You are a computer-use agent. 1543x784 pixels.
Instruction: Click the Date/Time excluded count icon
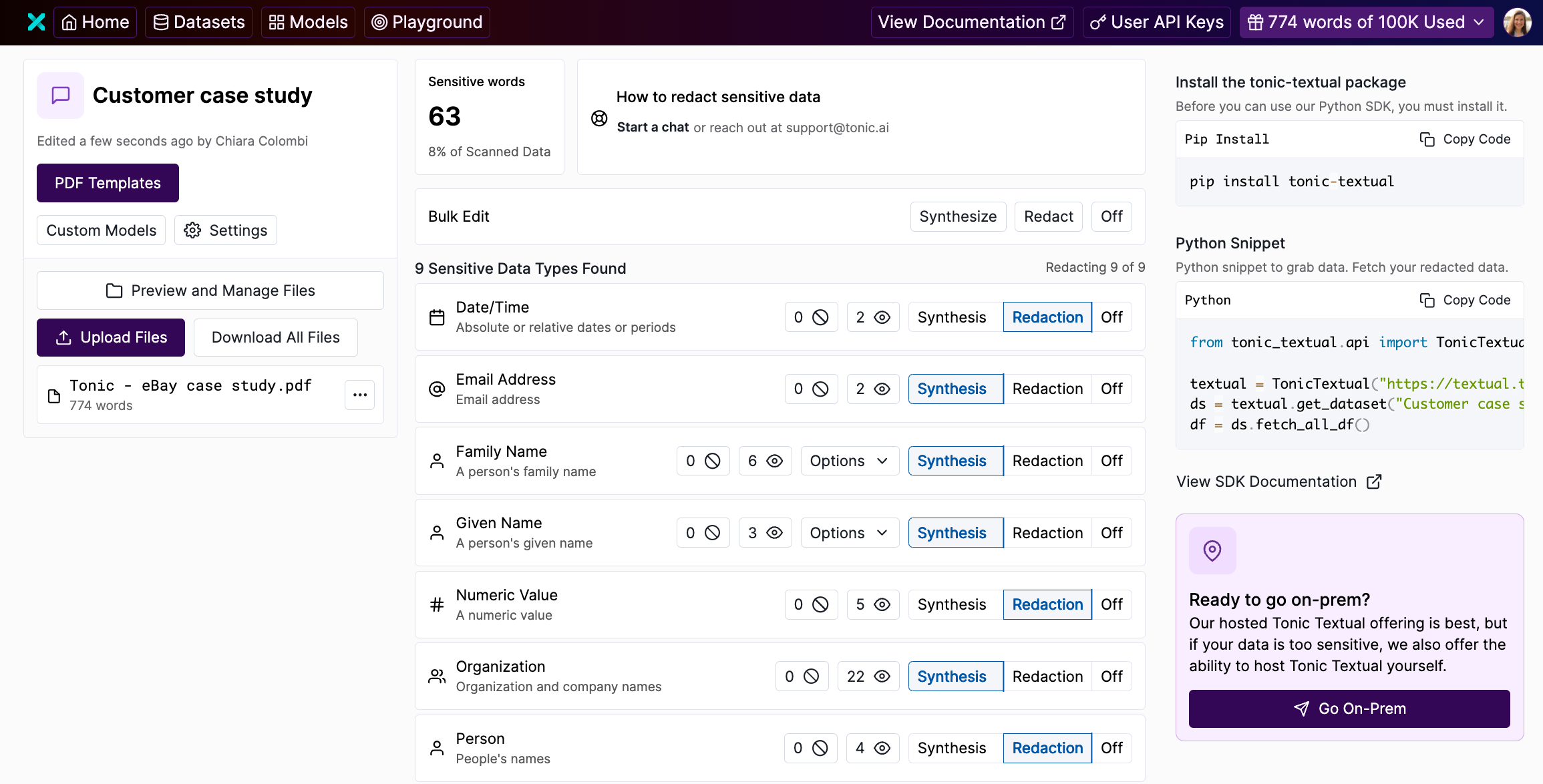click(x=820, y=317)
